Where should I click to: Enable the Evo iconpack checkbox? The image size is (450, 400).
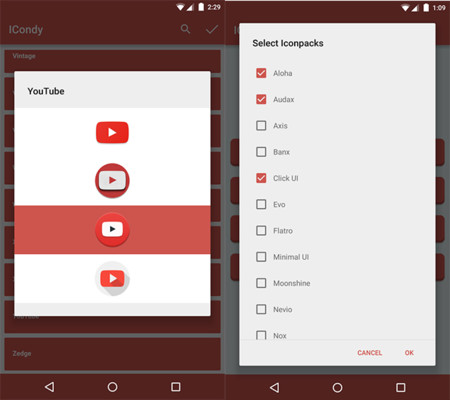(x=261, y=204)
